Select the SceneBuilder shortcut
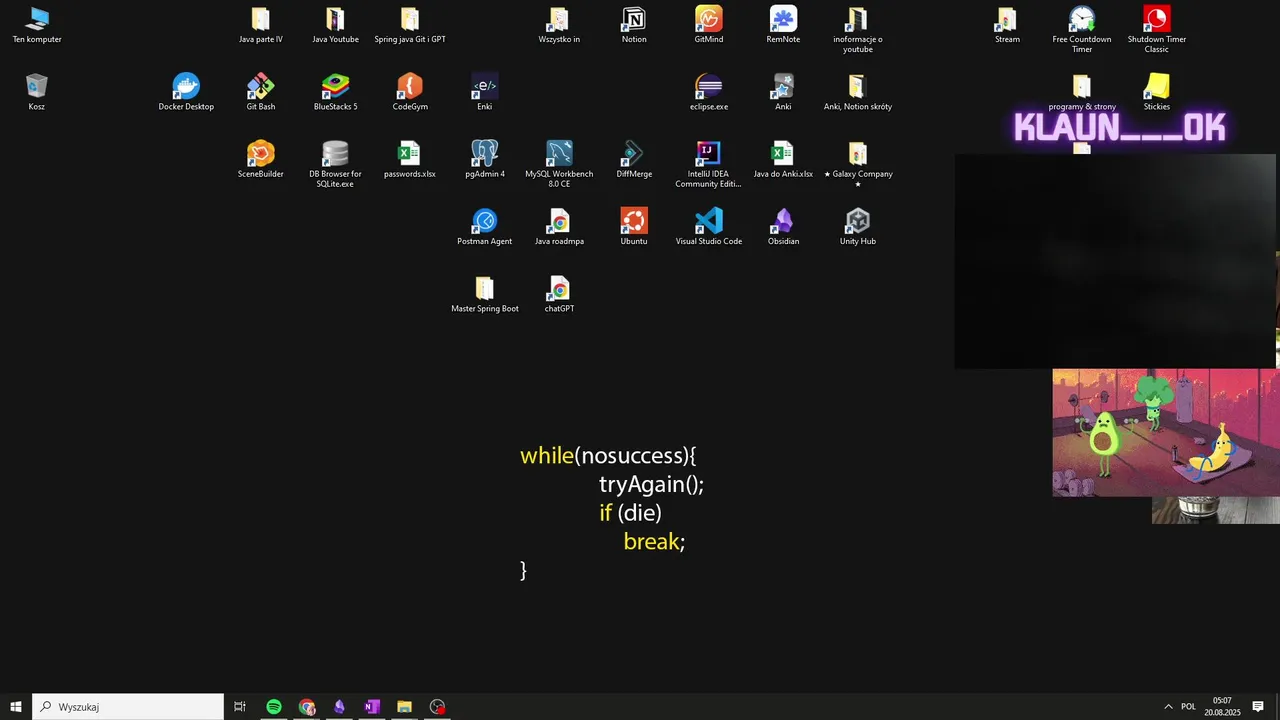This screenshot has width=1280, height=720. click(261, 160)
